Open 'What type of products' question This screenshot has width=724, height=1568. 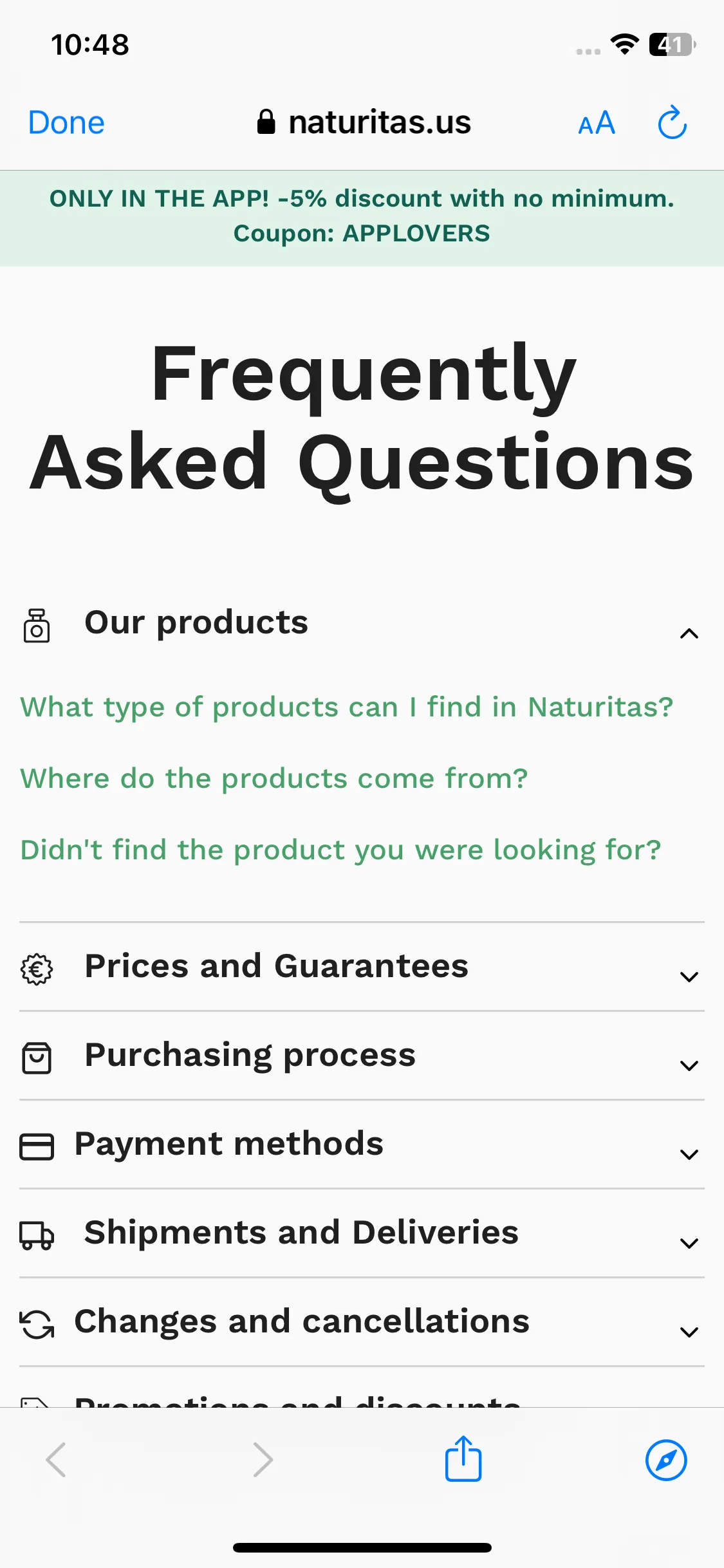click(347, 707)
